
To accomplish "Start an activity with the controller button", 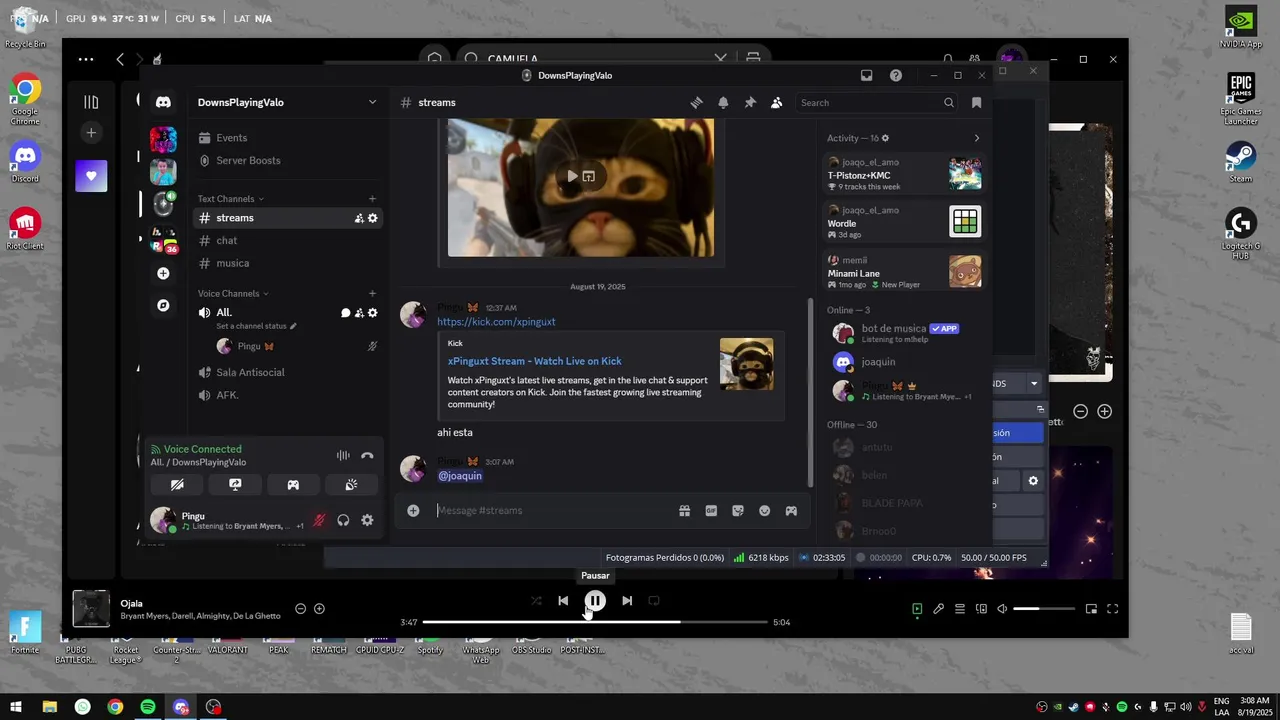I will click(293, 484).
